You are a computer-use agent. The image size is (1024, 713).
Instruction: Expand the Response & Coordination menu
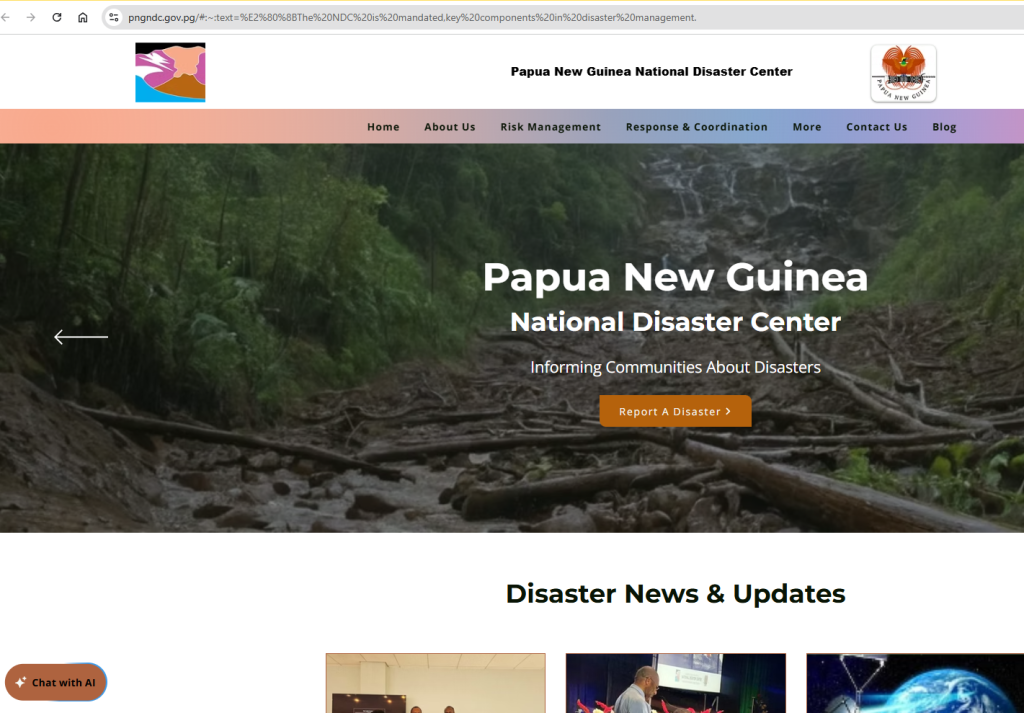(x=696, y=127)
